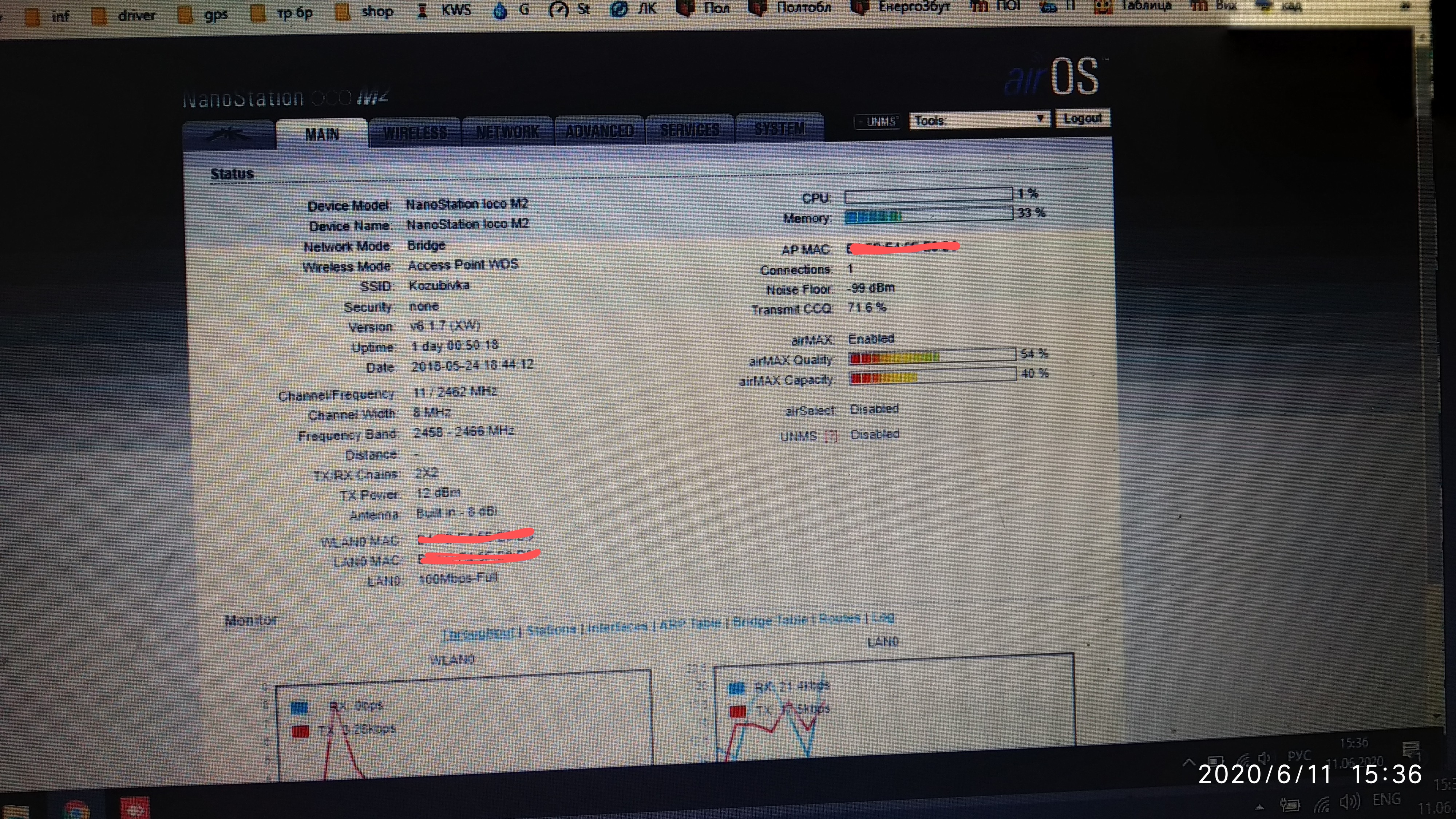Click the UNMS button near Tools

pos(877,122)
